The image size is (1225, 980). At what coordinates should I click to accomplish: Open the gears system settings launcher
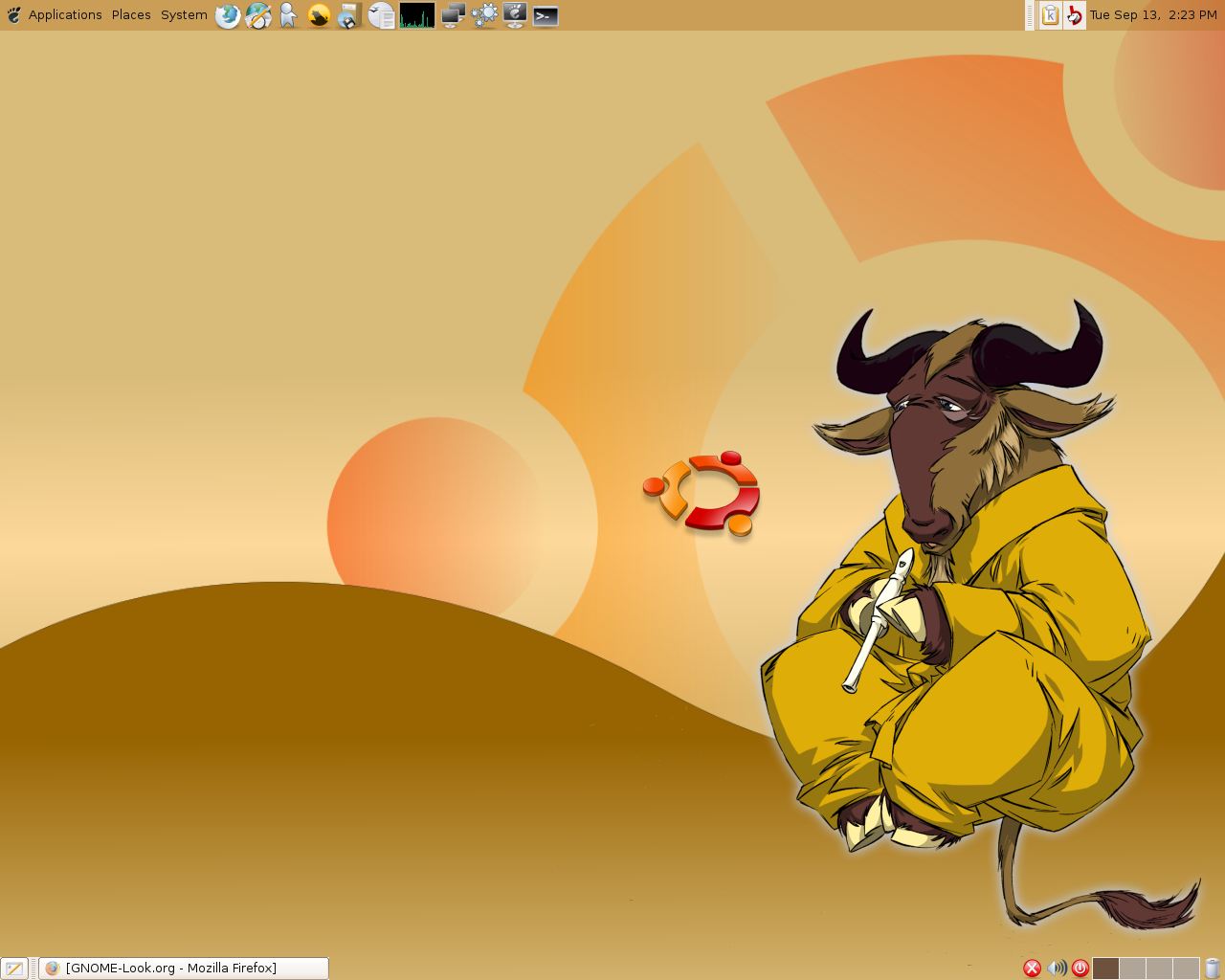click(x=484, y=15)
